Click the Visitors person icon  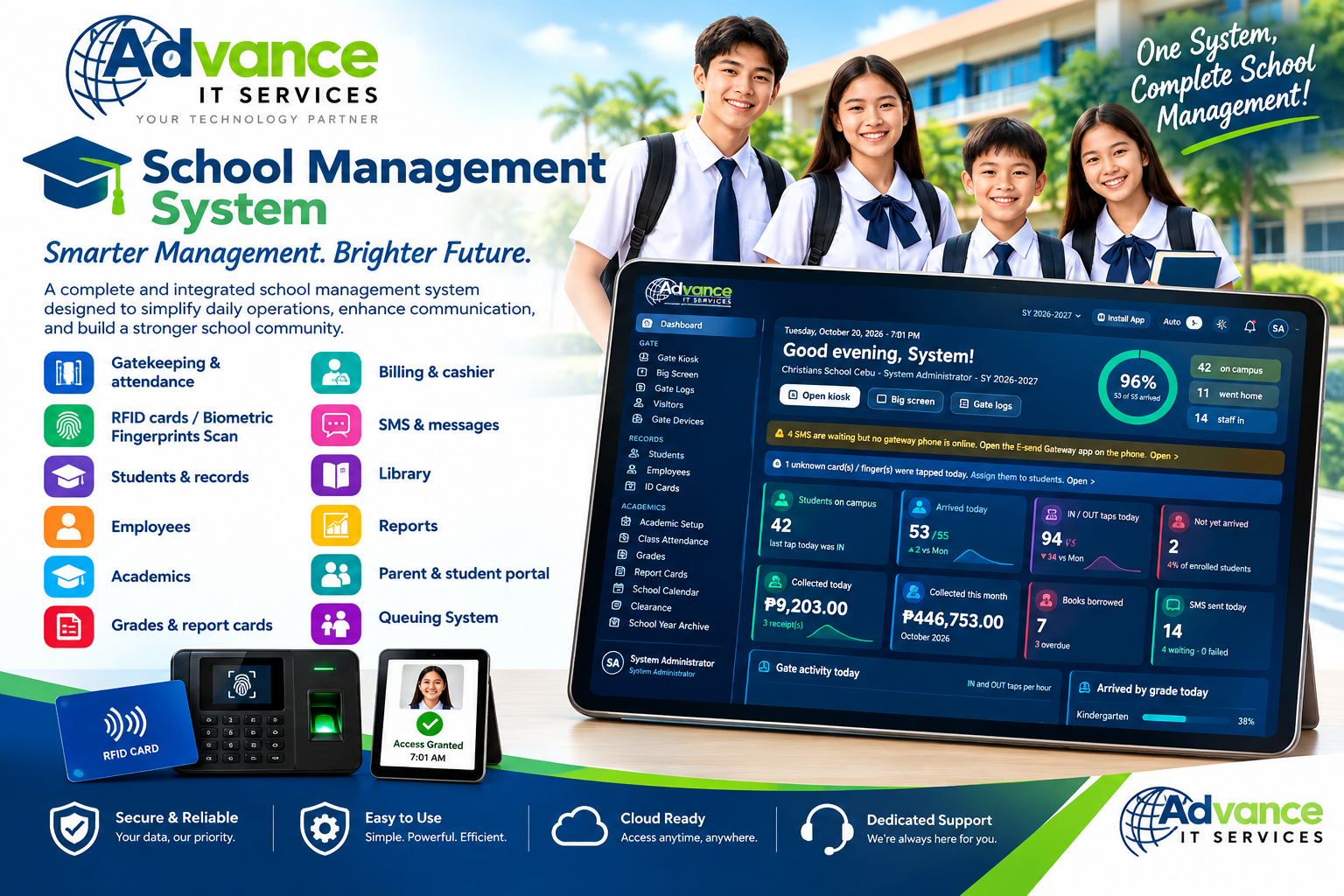pyautogui.click(x=639, y=403)
